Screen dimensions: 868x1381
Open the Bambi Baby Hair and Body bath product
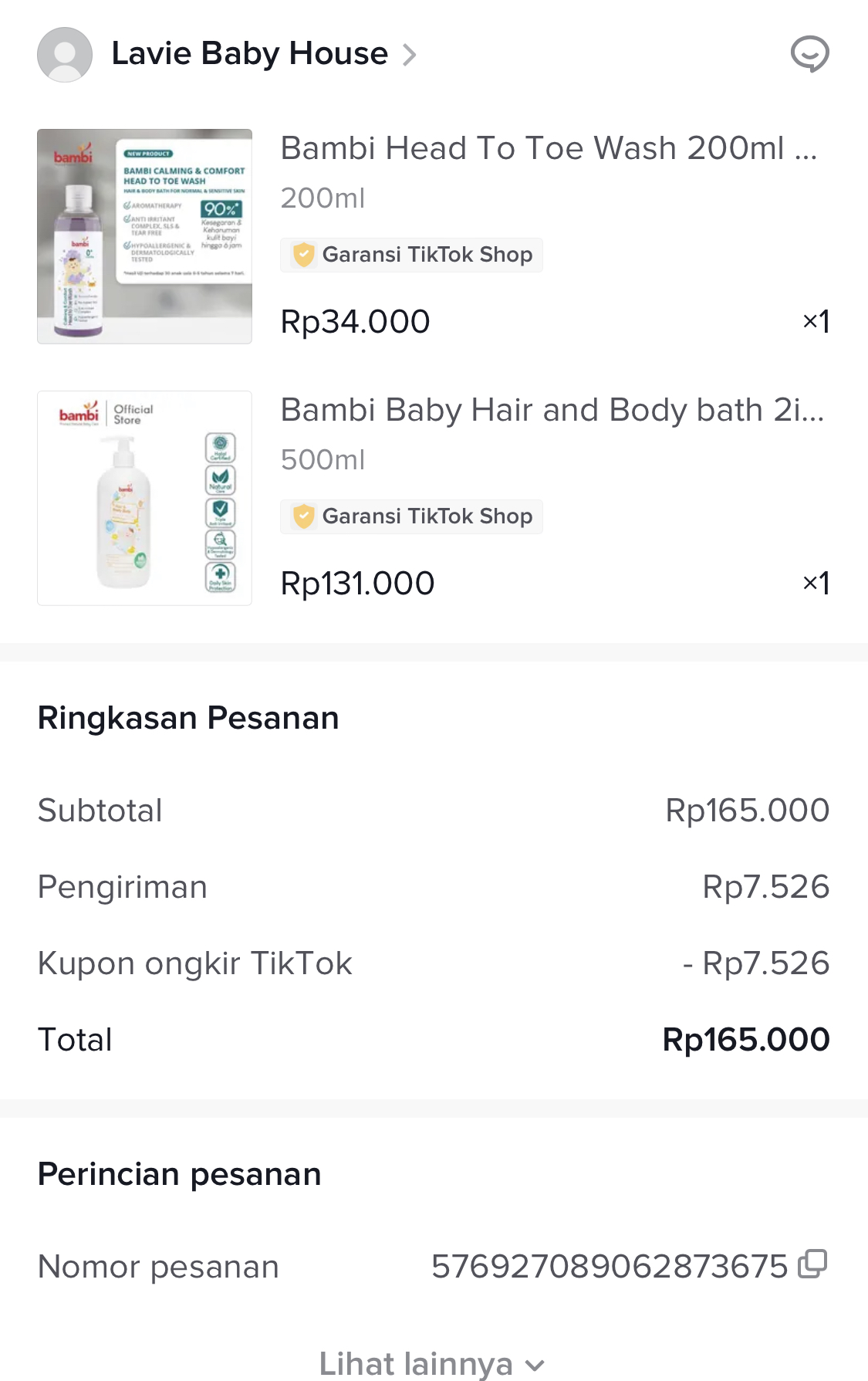(x=552, y=410)
